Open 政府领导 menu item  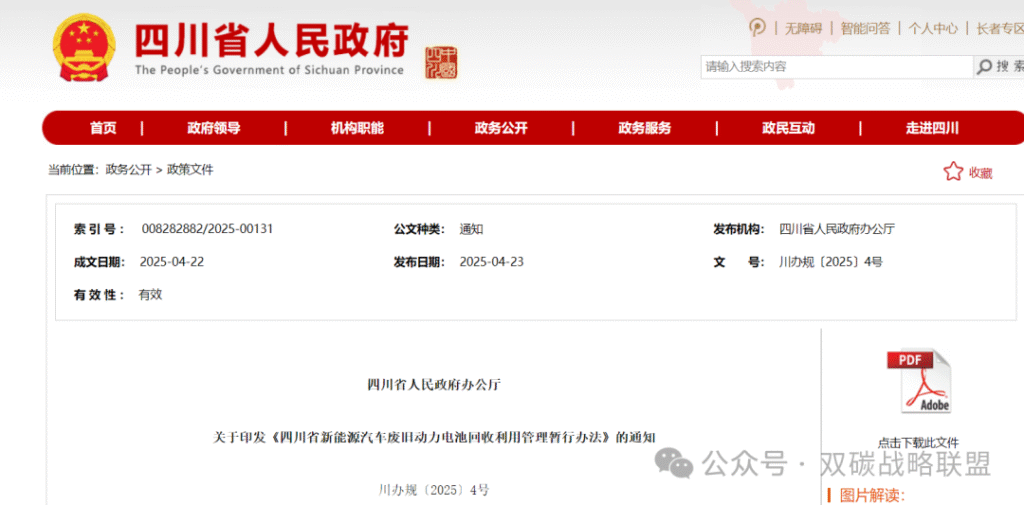(214, 128)
